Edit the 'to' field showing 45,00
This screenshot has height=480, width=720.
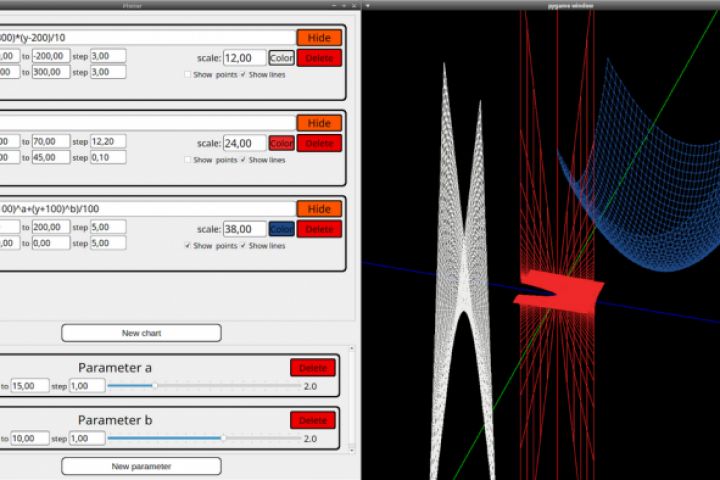[x=51, y=158]
